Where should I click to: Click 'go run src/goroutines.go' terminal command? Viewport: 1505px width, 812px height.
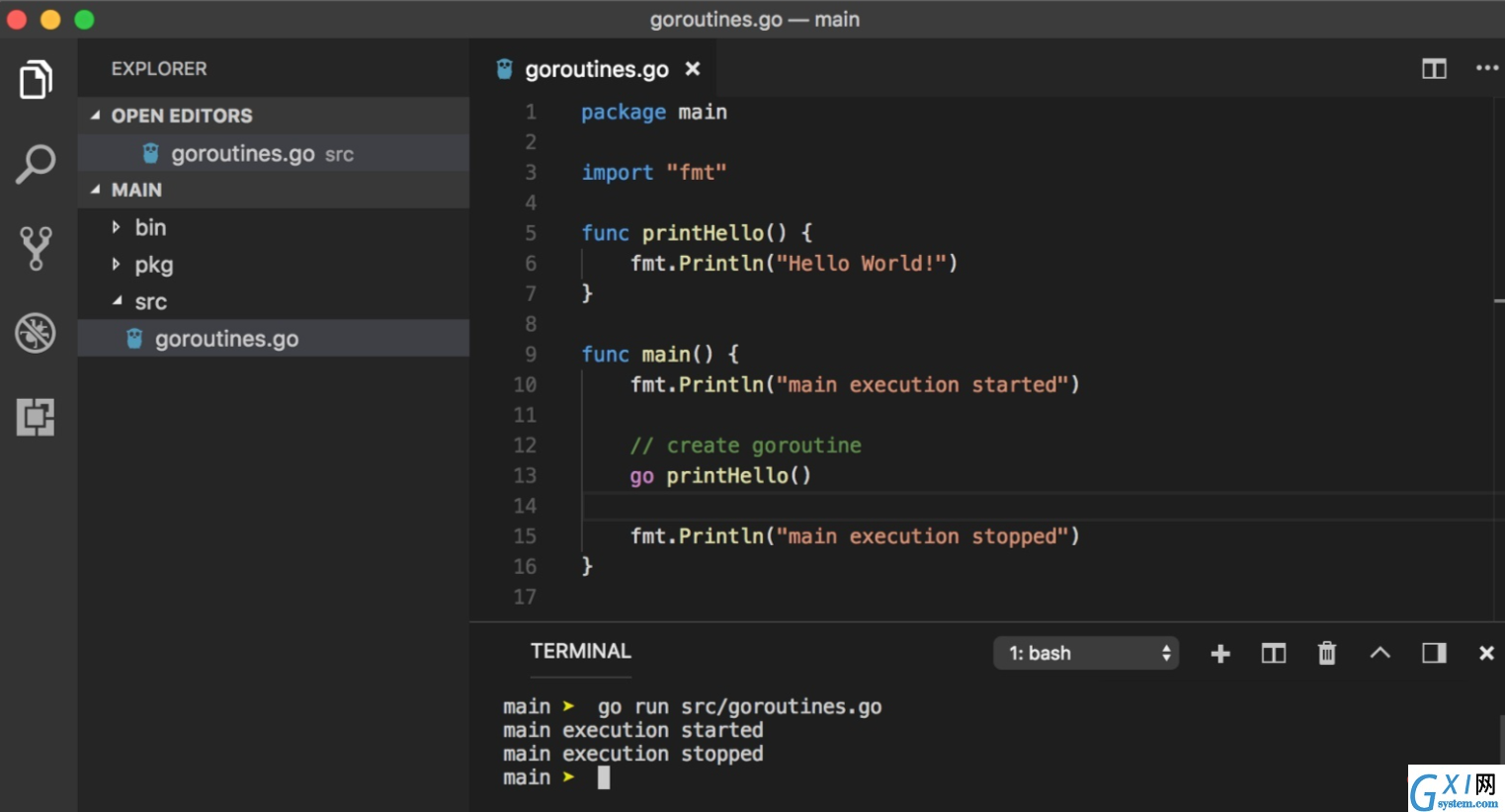point(740,706)
